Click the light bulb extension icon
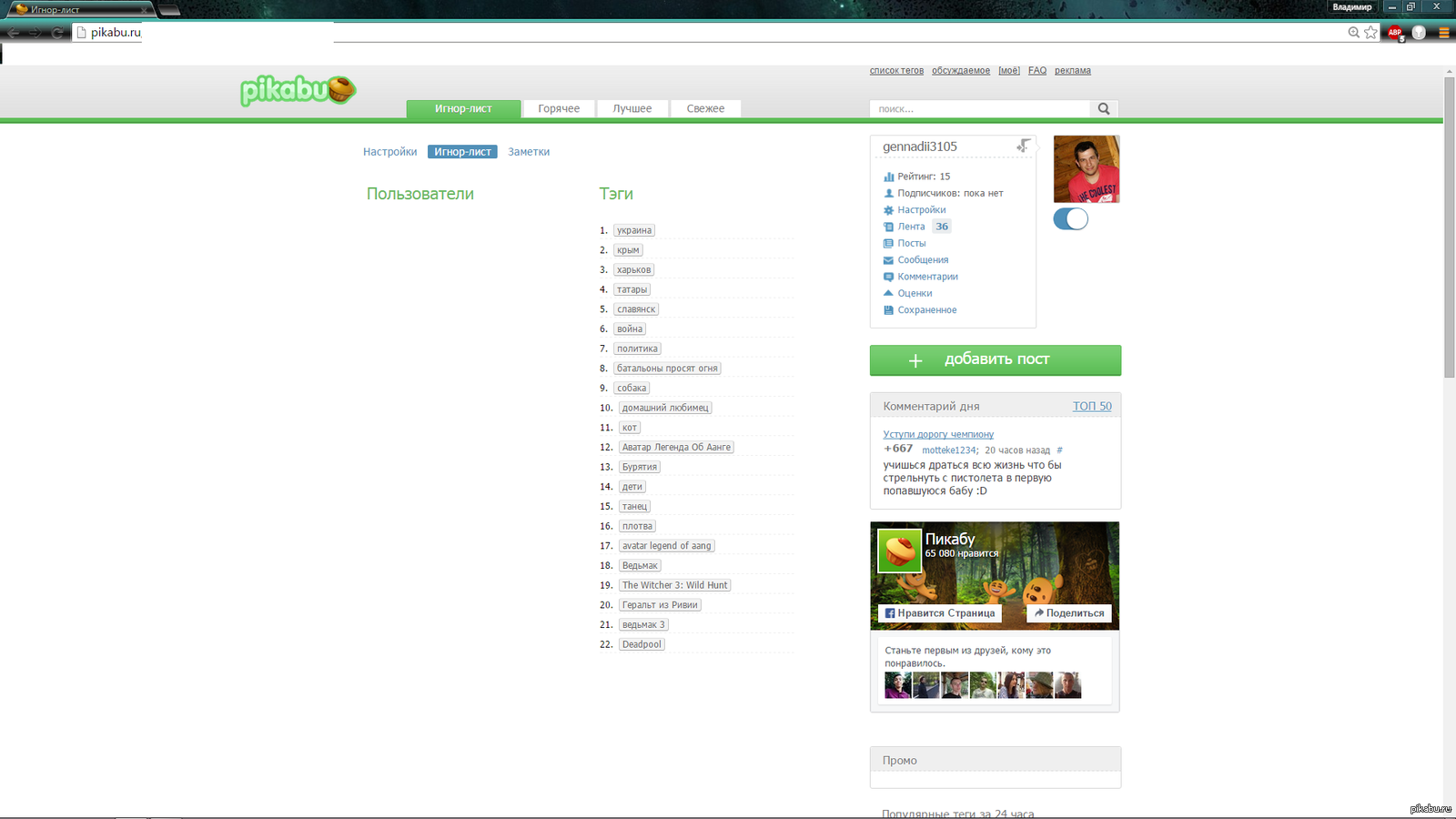1456x819 pixels. point(1419,33)
